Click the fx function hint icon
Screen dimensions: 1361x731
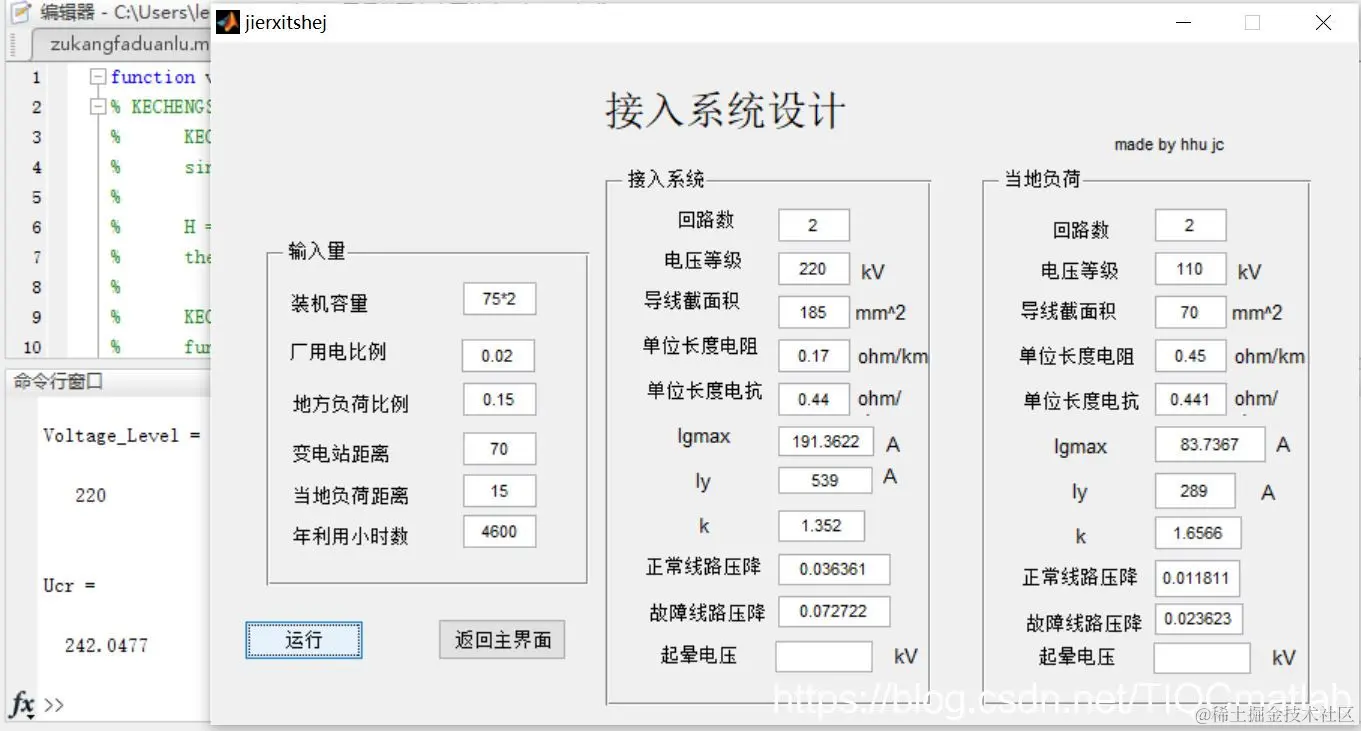[22, 704]
